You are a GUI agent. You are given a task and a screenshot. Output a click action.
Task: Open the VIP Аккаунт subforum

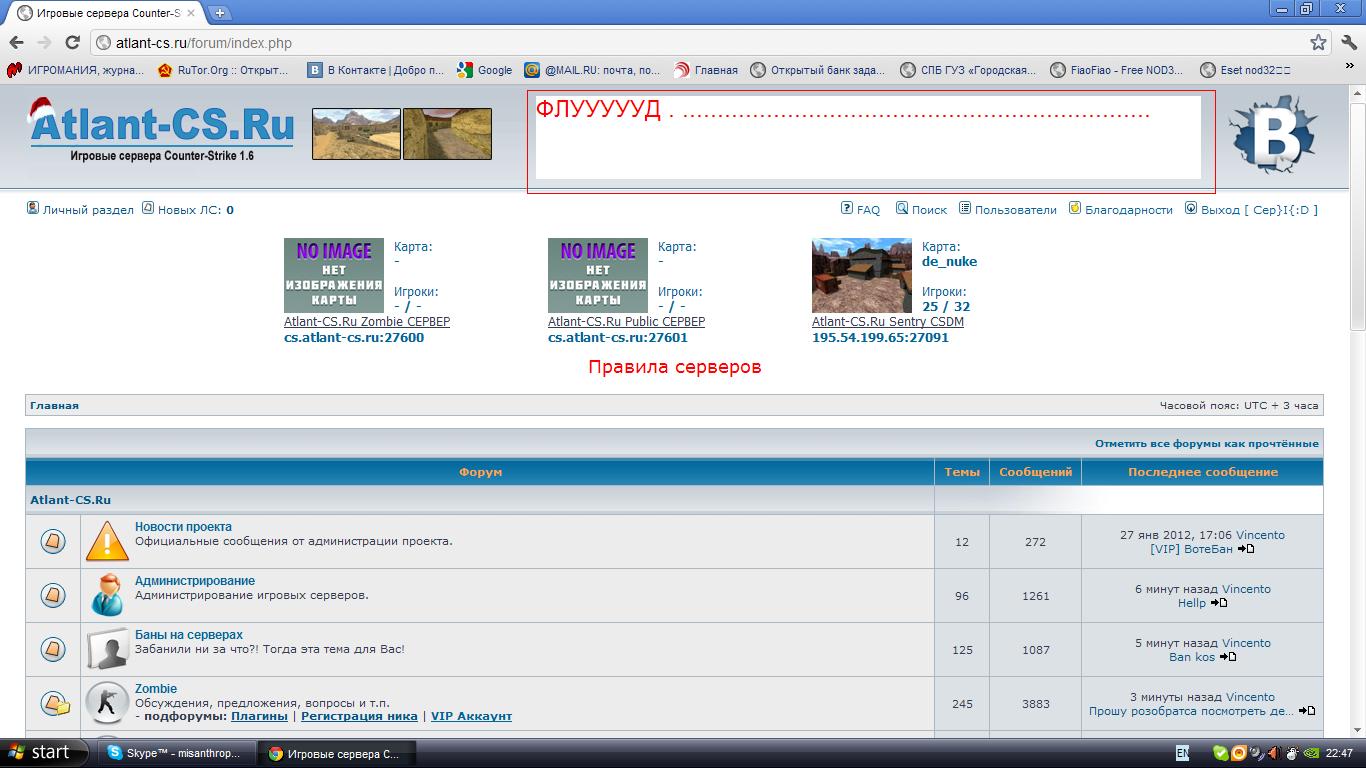coord(471,716)
